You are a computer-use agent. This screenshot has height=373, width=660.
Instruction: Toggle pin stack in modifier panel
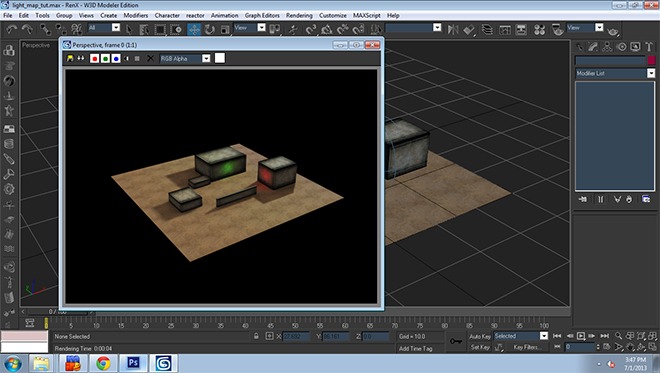[583, 199]
